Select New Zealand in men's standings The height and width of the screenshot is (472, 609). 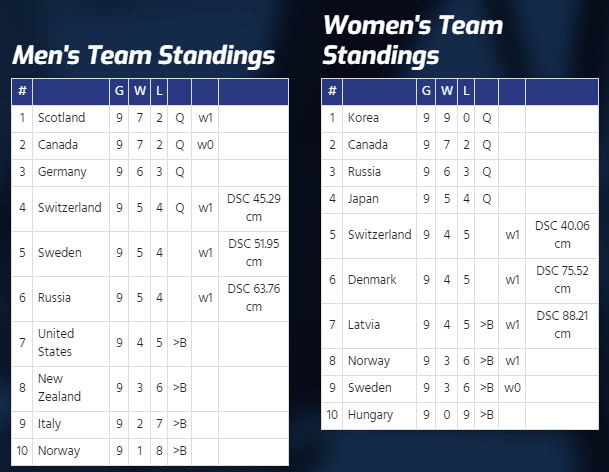(59, 388)
